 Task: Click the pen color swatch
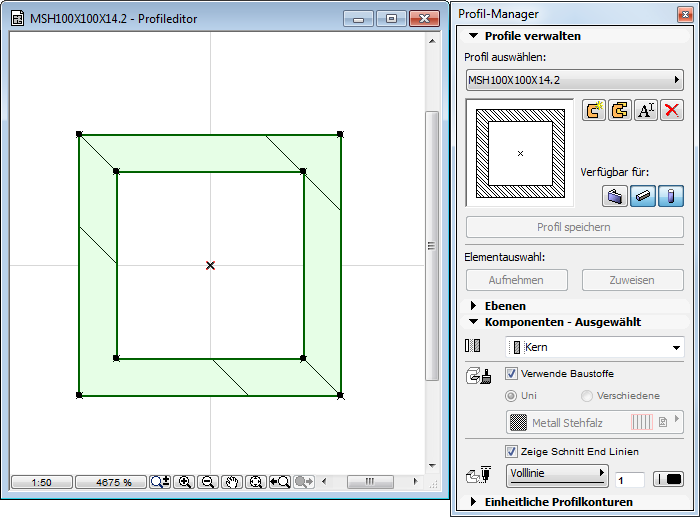tap(668, 479)
